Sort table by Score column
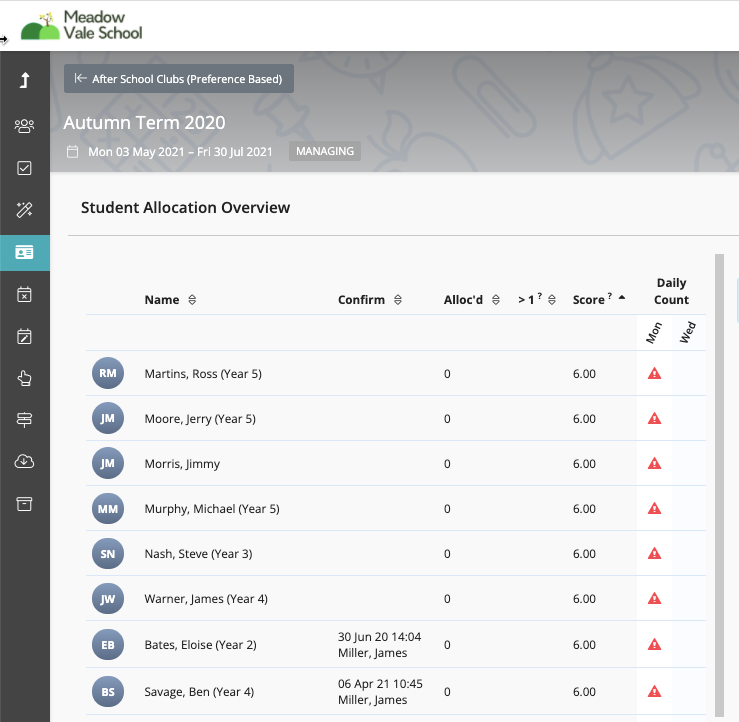 click(622, 297)
